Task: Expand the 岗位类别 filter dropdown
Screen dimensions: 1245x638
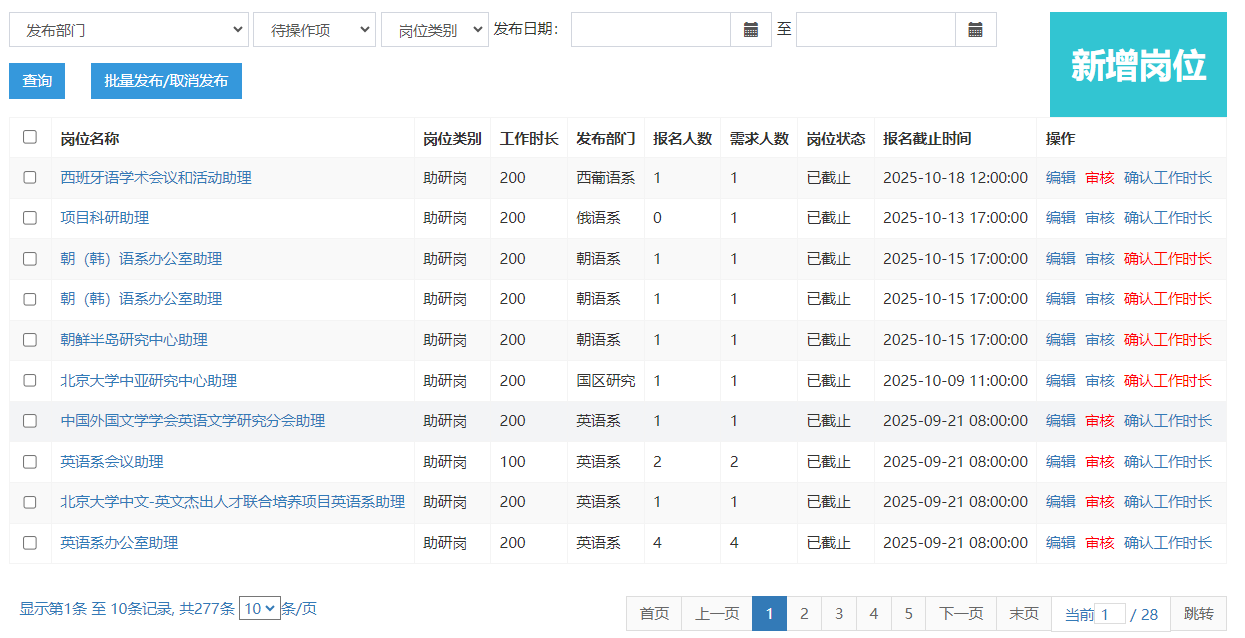Action: [434, 30]
